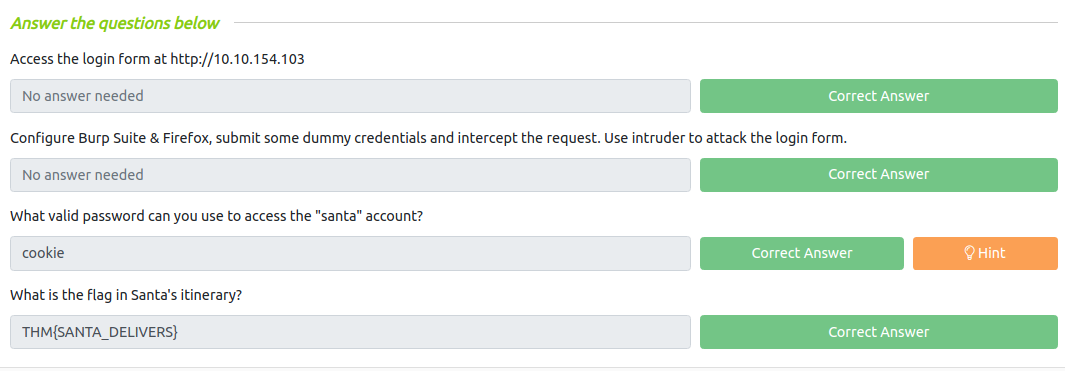Click the horizontal rule beside the heading

click(645, 23)
